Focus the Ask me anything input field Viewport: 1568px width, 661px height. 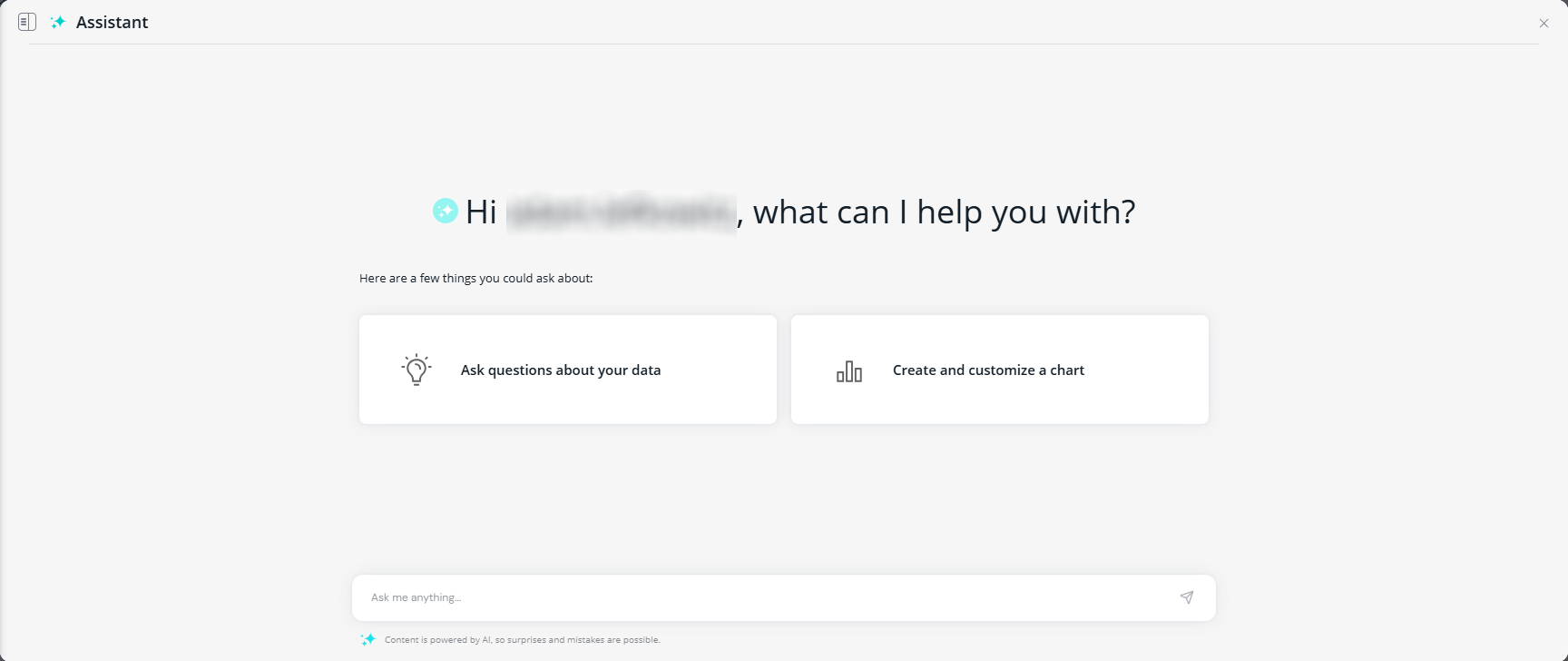click(762, 597)
